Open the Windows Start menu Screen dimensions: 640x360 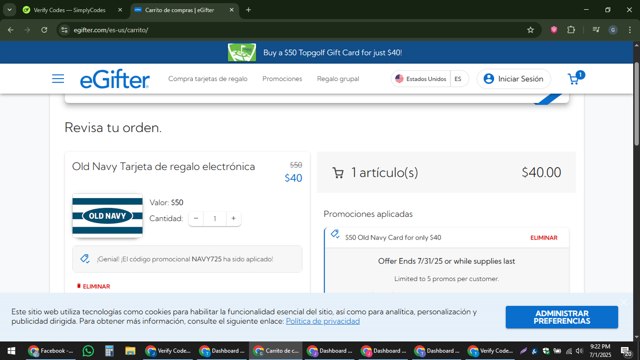(11, 351)
